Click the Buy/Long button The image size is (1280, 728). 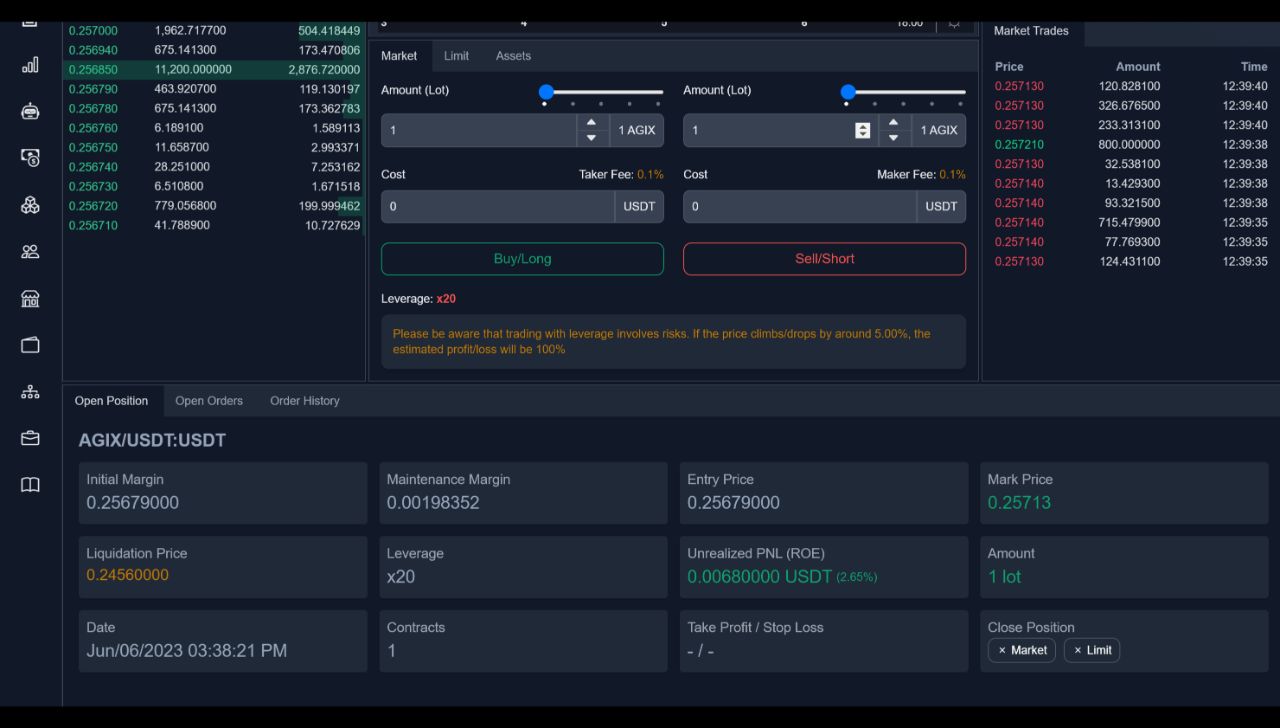pos(522,258)
